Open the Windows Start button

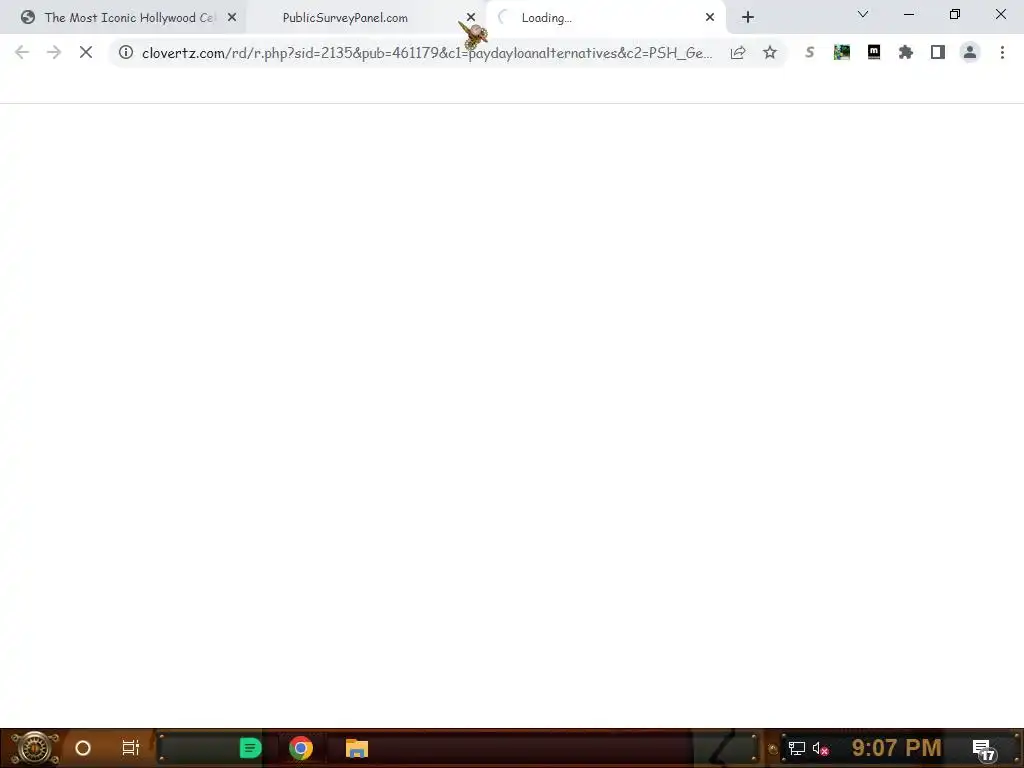(34, 748)
